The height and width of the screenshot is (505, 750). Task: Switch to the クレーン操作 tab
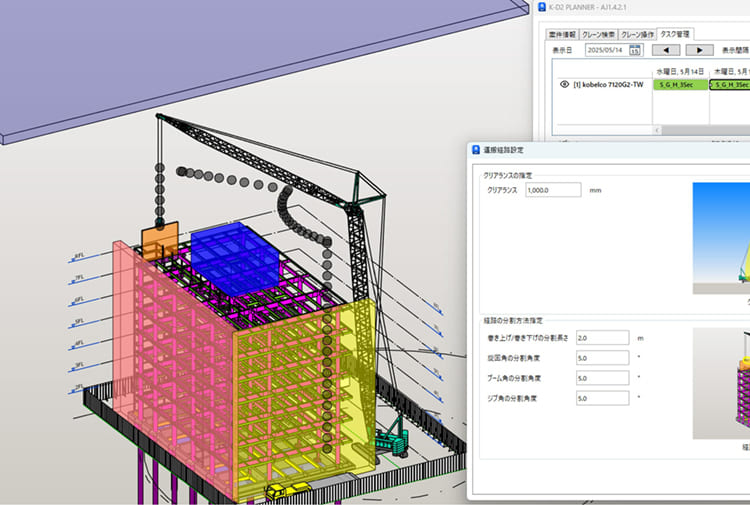[637, 33]
